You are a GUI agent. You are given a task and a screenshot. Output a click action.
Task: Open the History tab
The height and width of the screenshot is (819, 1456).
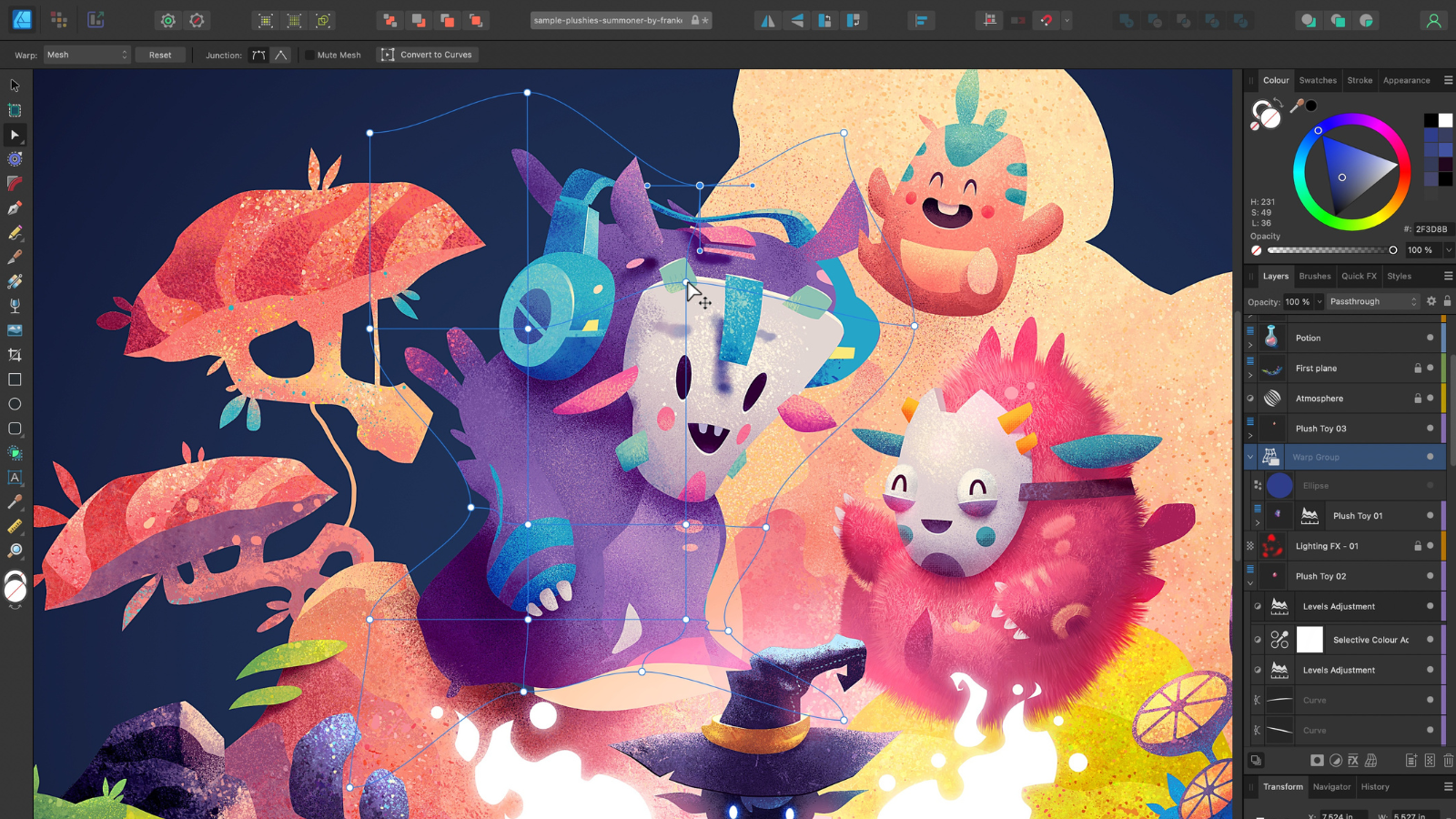coord(1375,787)
